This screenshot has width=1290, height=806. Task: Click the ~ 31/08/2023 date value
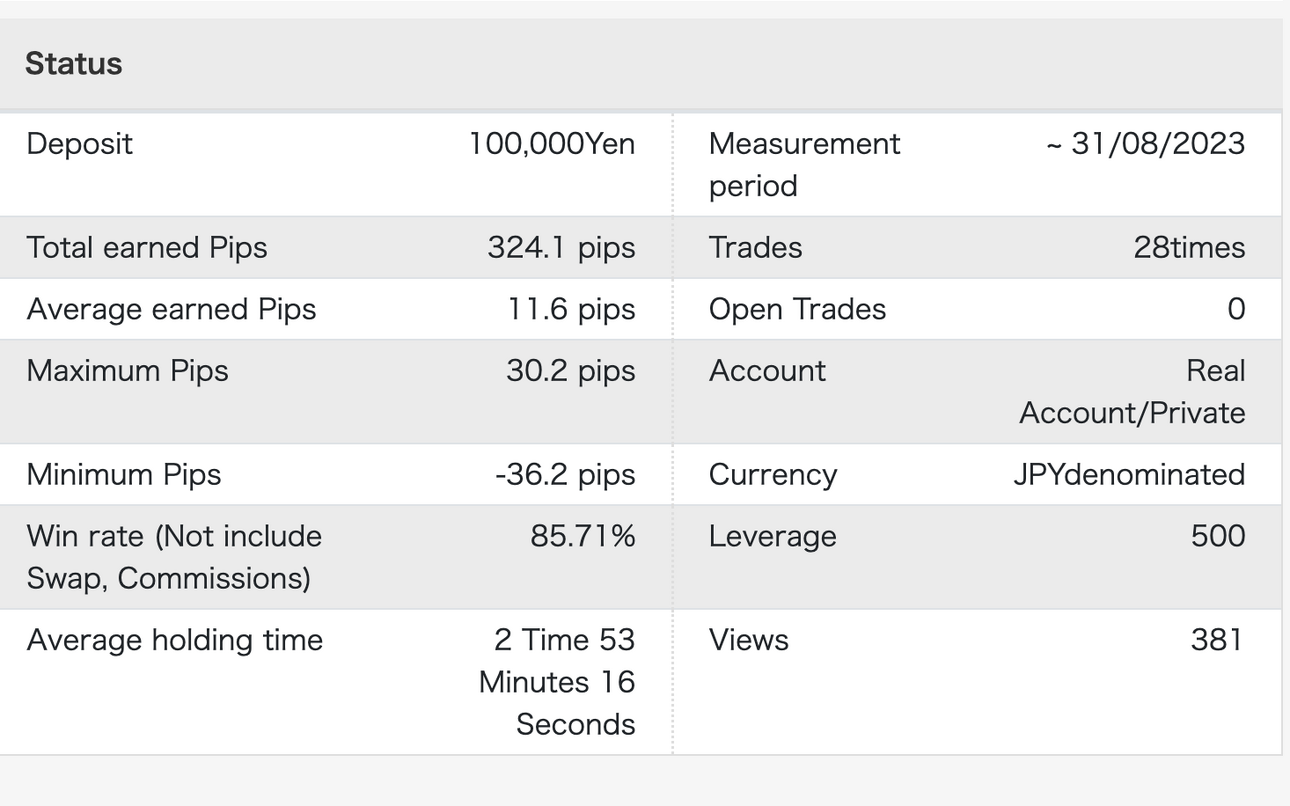[1145, 144]
